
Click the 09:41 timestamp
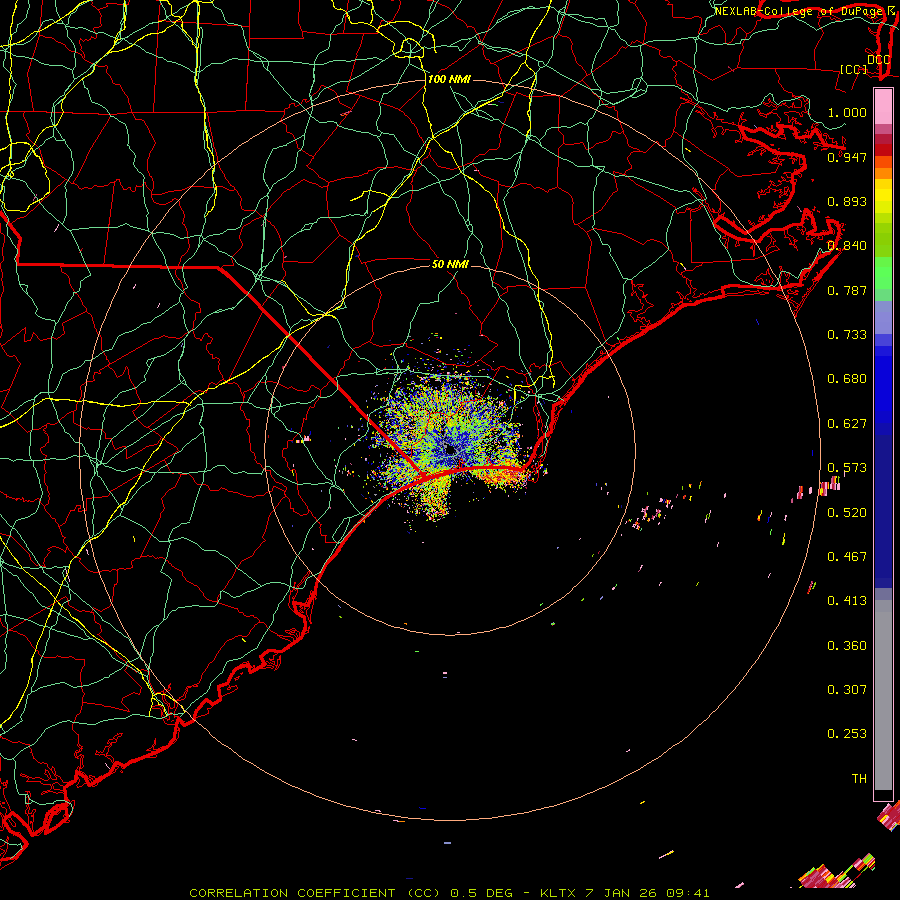[x=688, y=893]
